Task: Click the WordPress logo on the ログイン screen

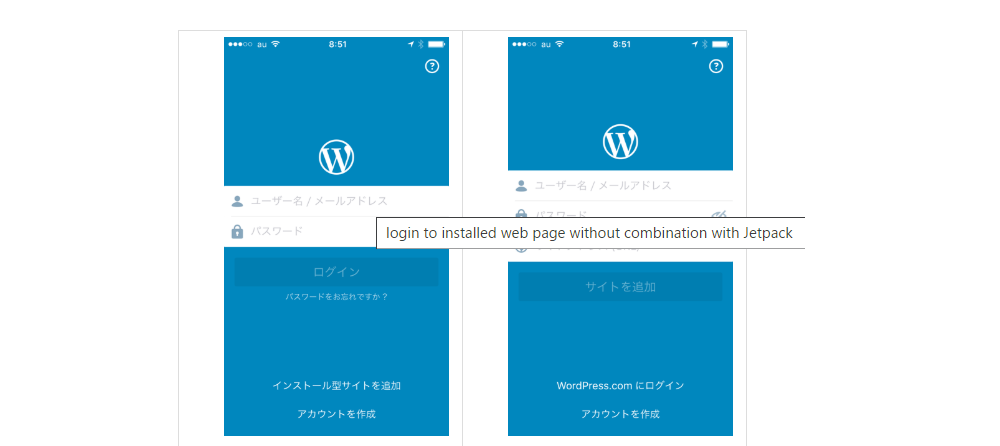Action: click(x=336, y=157)
